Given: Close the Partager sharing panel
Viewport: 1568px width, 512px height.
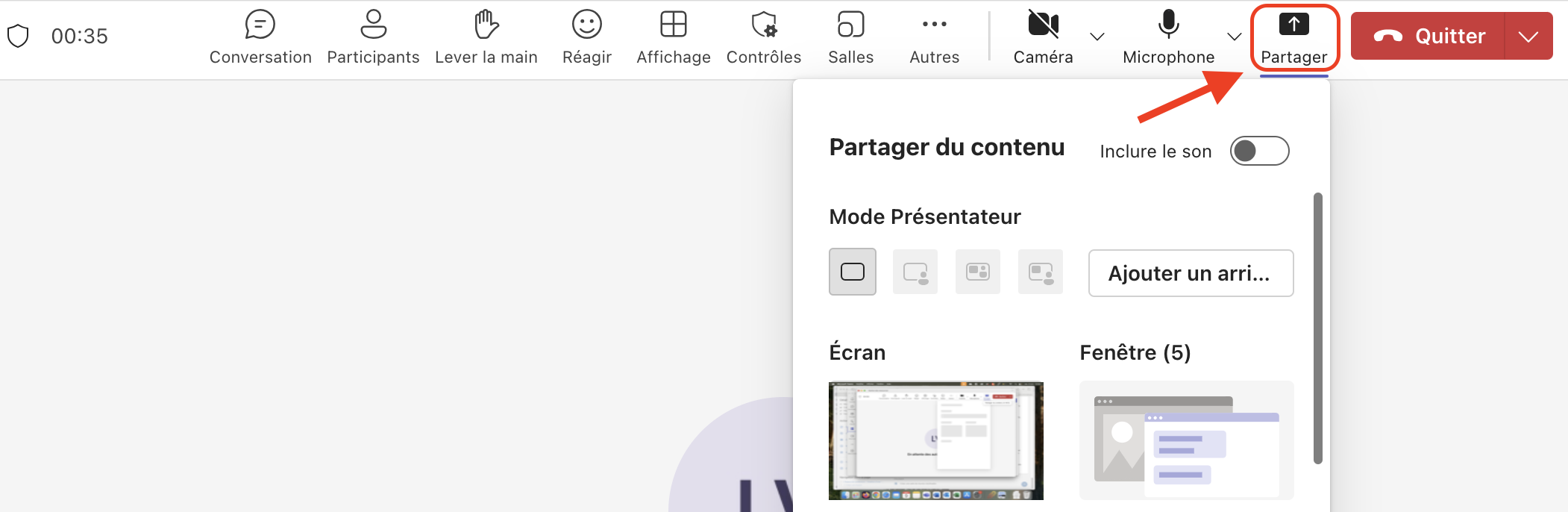Looking at the screenshot, I should (1293, 37).
